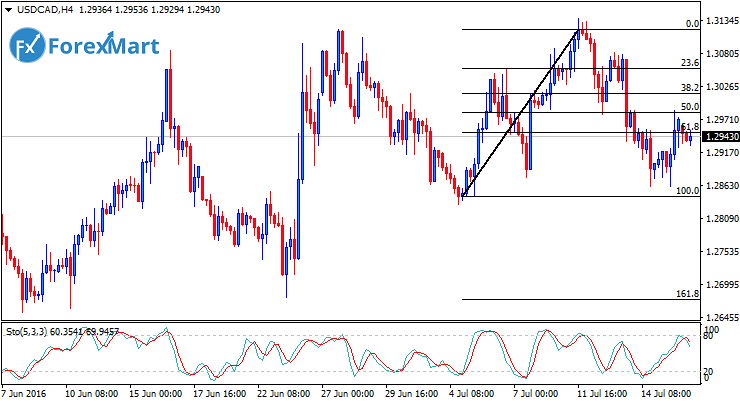Click the 38.2 Fibonacci retracement label
740x401 pixels.
coord(689,88)
